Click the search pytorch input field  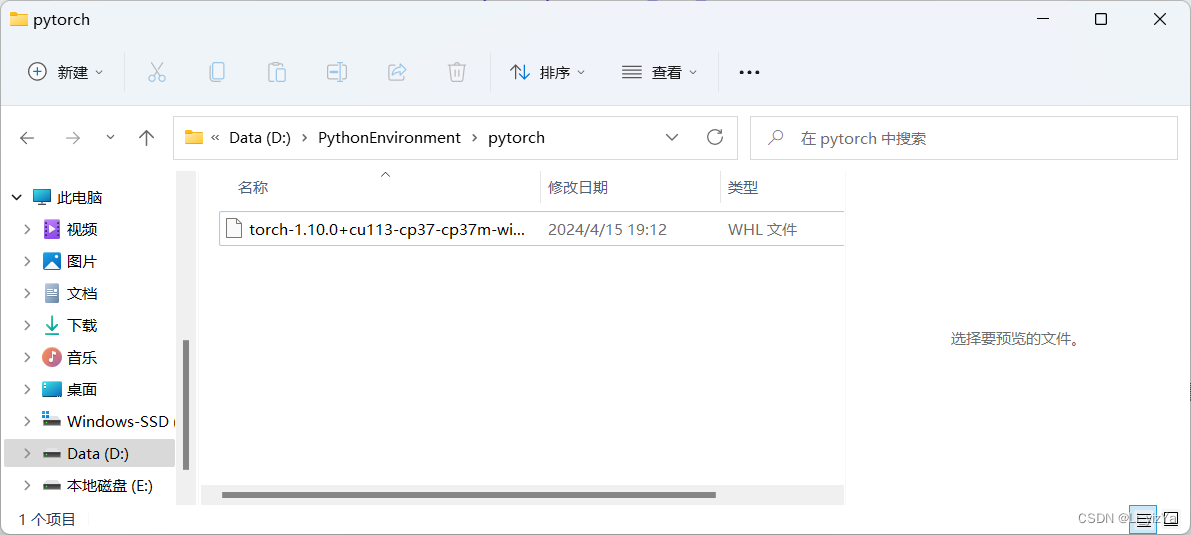pyautogui.click(x=964, y=138)
